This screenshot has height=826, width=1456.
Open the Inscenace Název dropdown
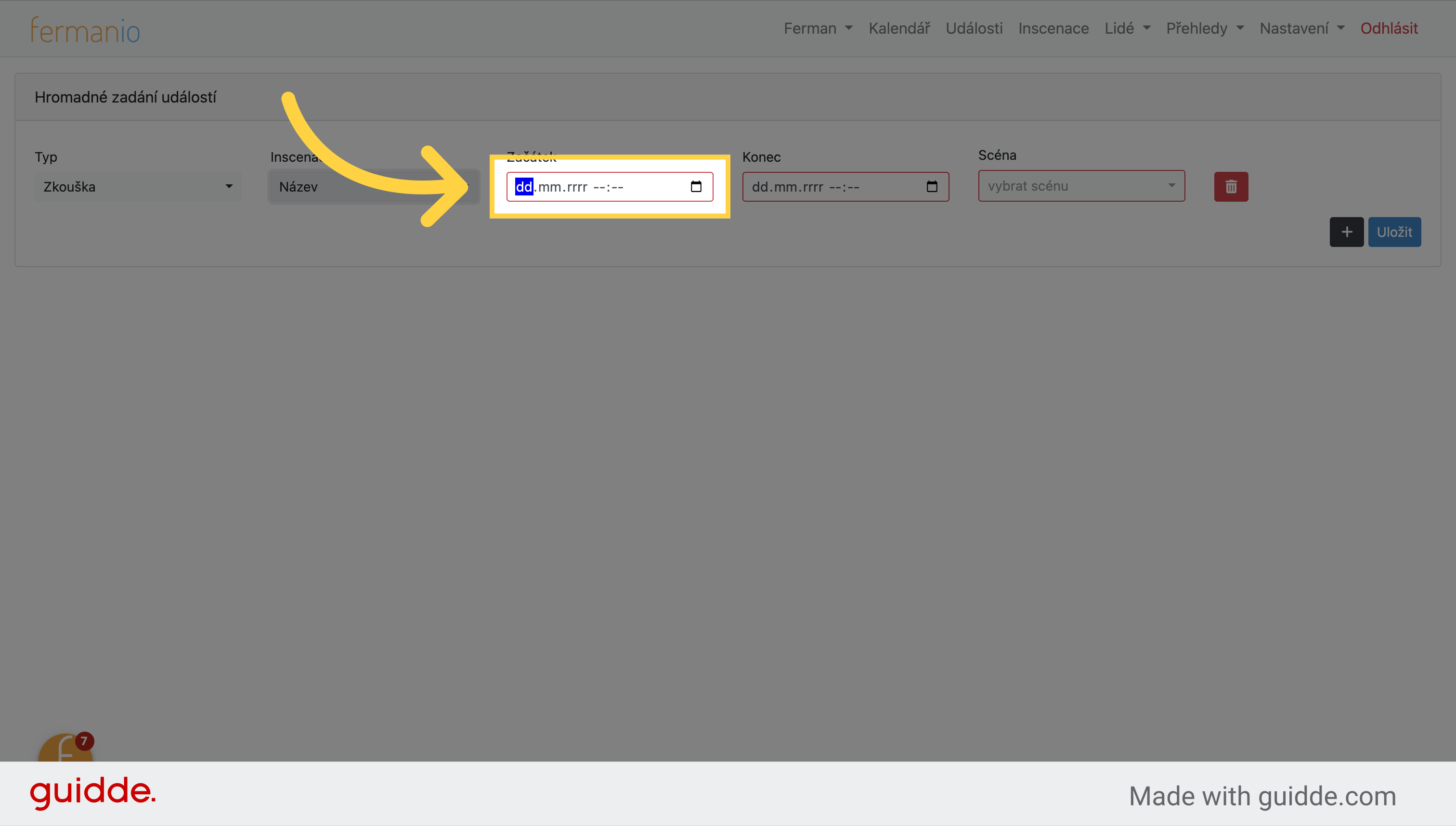coord(374,187)
